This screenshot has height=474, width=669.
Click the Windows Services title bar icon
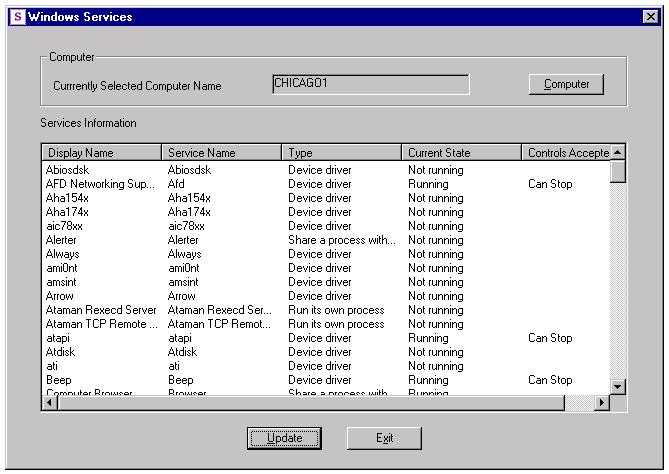18,17
